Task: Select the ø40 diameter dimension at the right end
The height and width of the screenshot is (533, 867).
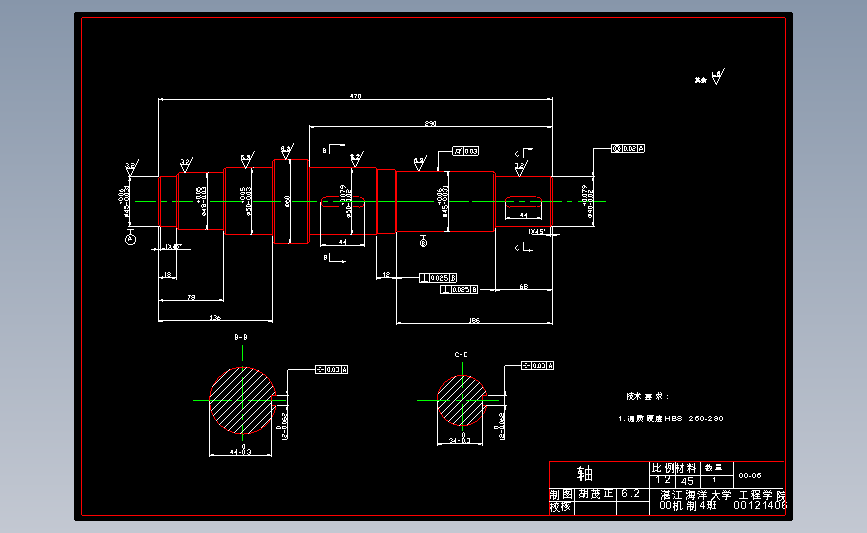Action: (x=587, y=202)
